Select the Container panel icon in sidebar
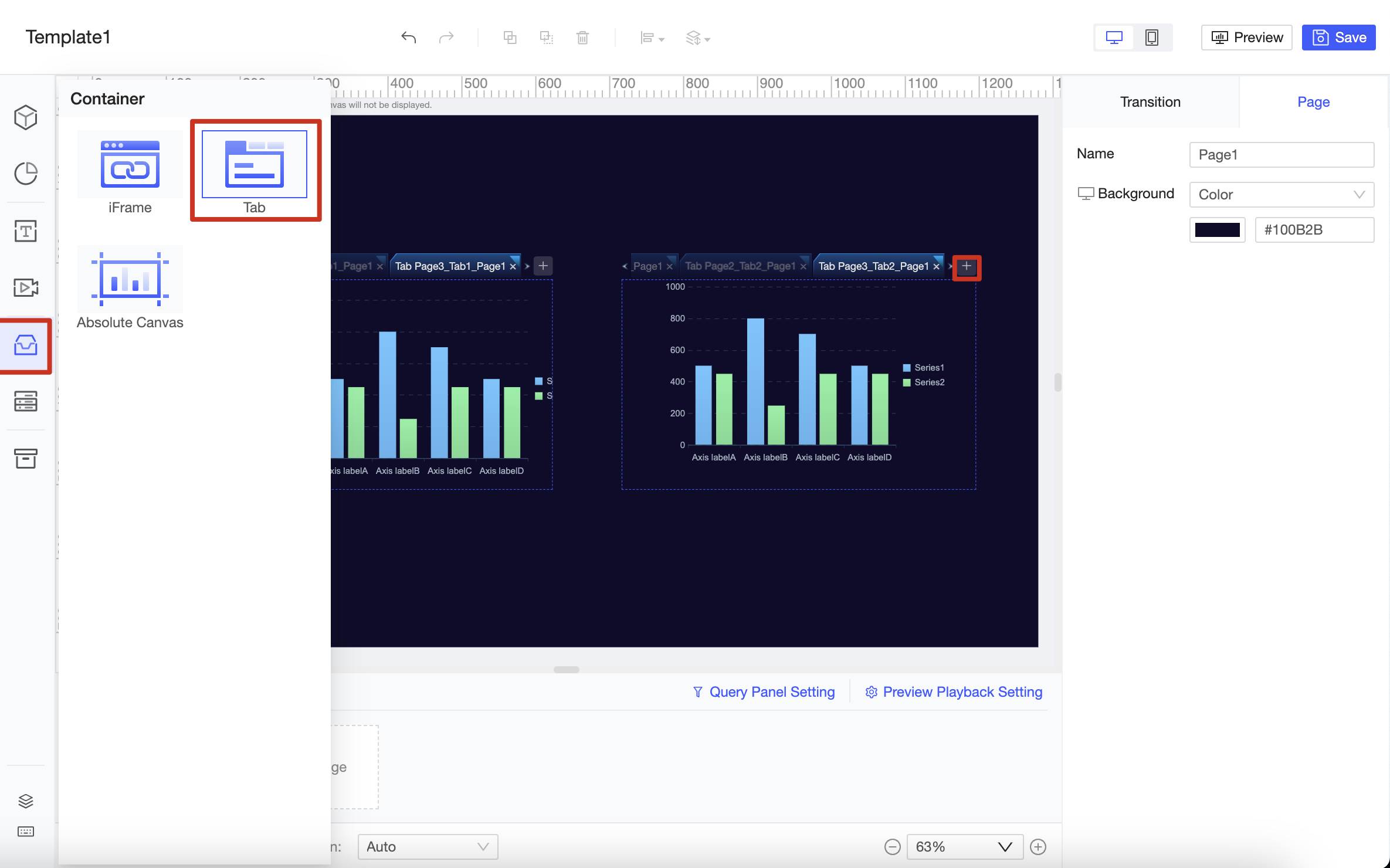The height and width of the screenshot is (868, 1390). 26,346
